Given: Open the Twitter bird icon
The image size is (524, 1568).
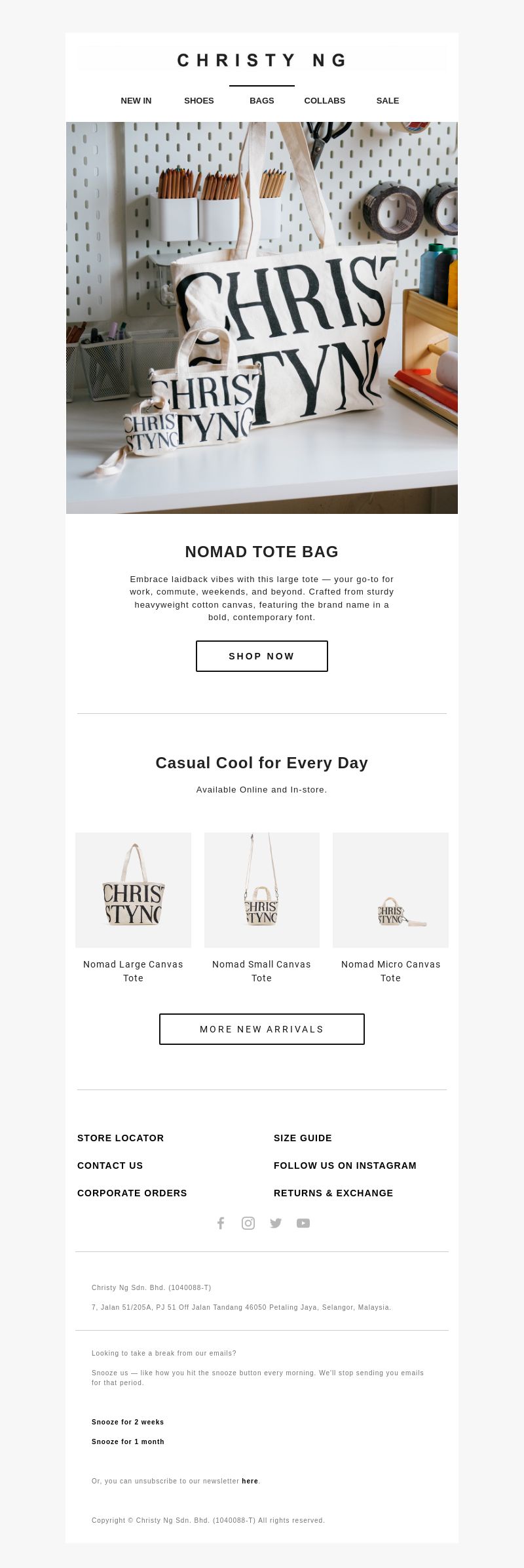Looking at the screenshot, I should [276, 1223].
